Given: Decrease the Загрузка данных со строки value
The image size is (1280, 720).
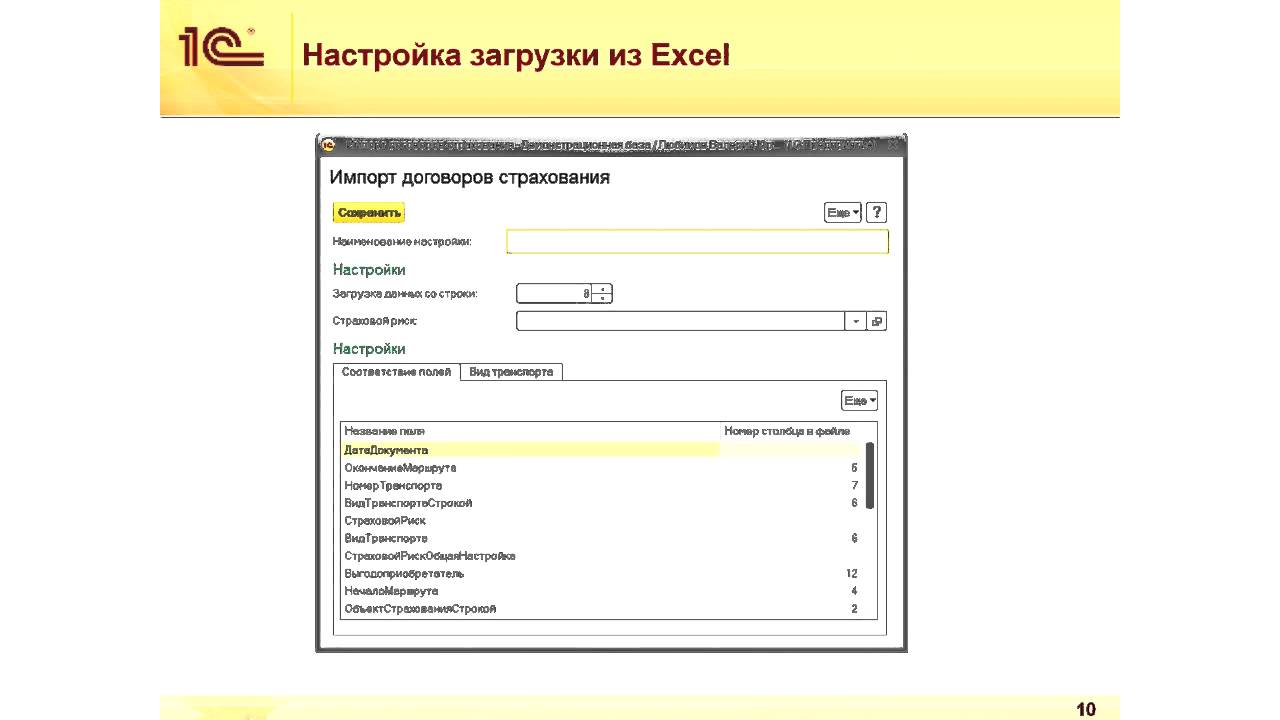Looking at the screenshot, I should tap(602, 298).
